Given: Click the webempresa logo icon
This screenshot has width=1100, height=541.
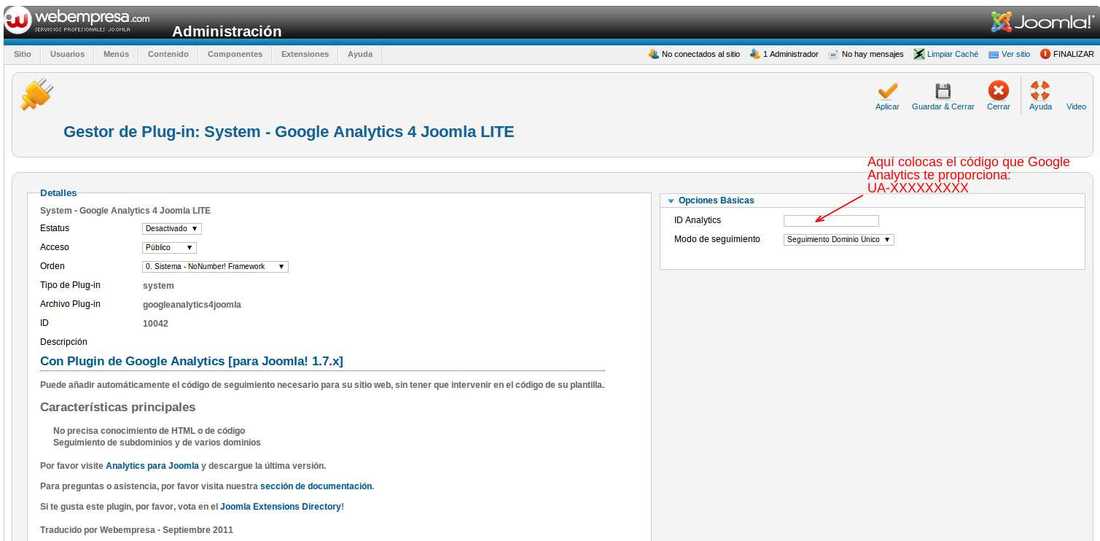Looking at the screenshot, I should [x=16, y=20].
